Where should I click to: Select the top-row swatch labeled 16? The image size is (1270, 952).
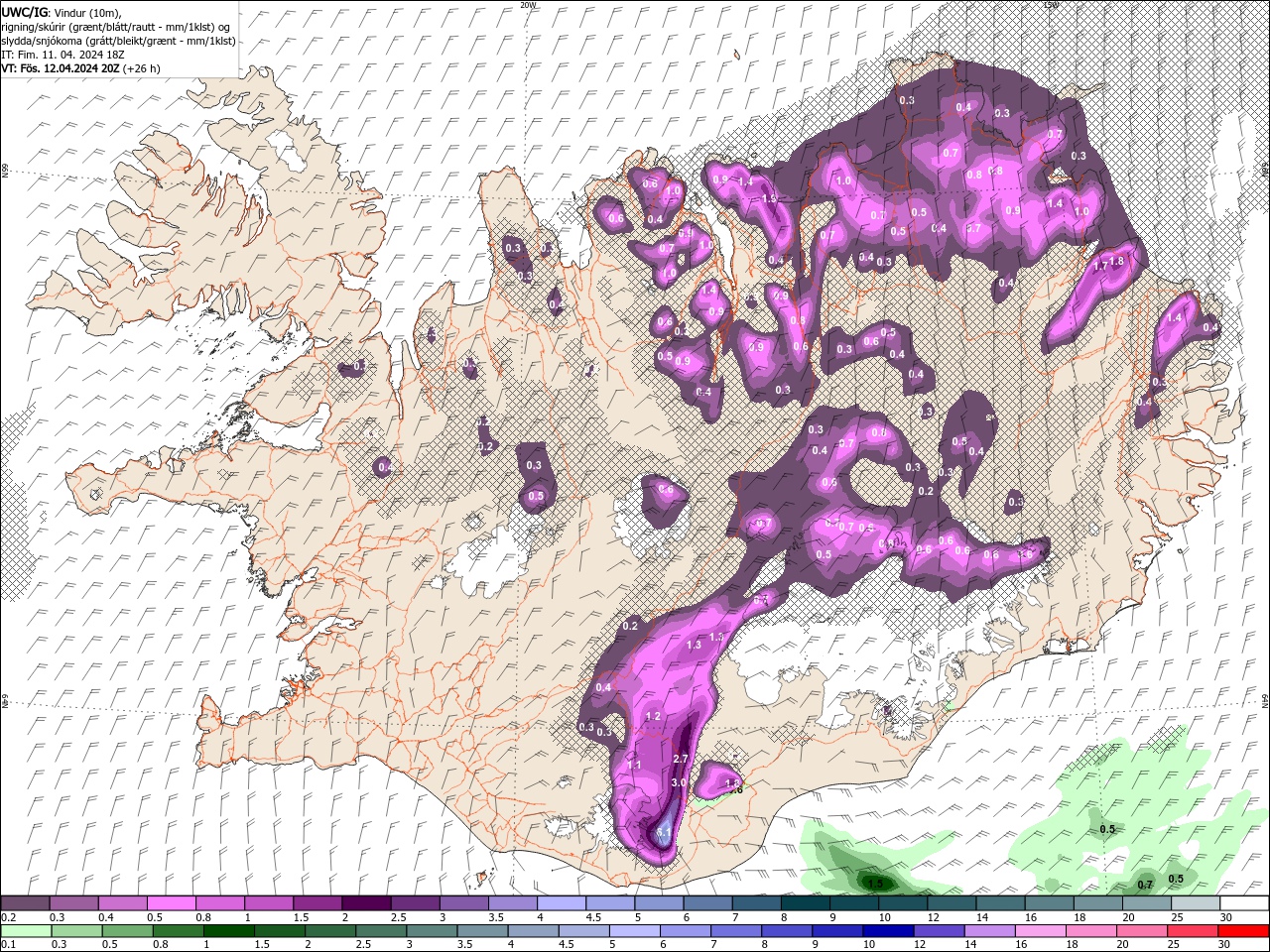1049,903
